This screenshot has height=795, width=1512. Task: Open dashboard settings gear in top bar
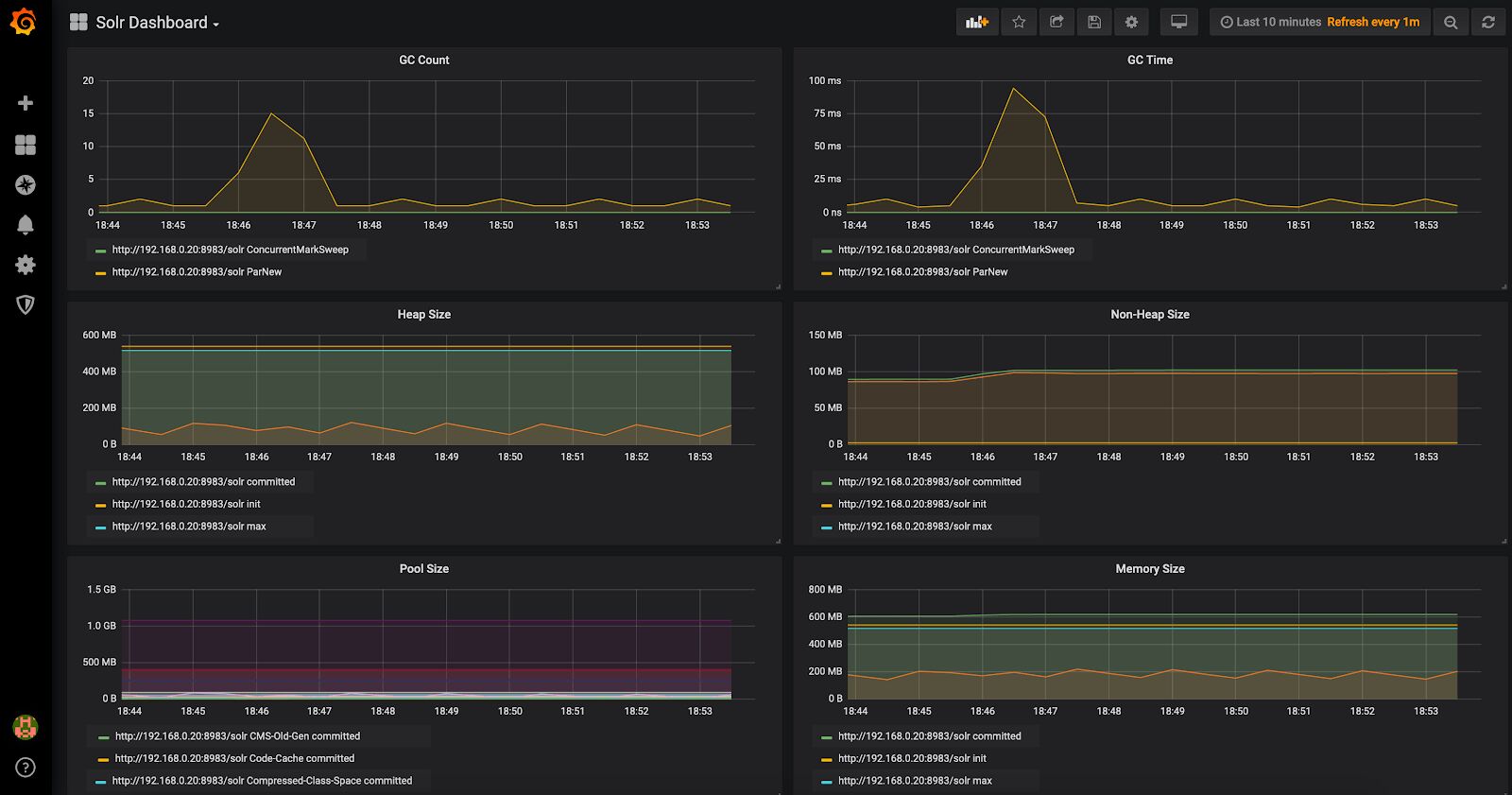pos(1131,22)
